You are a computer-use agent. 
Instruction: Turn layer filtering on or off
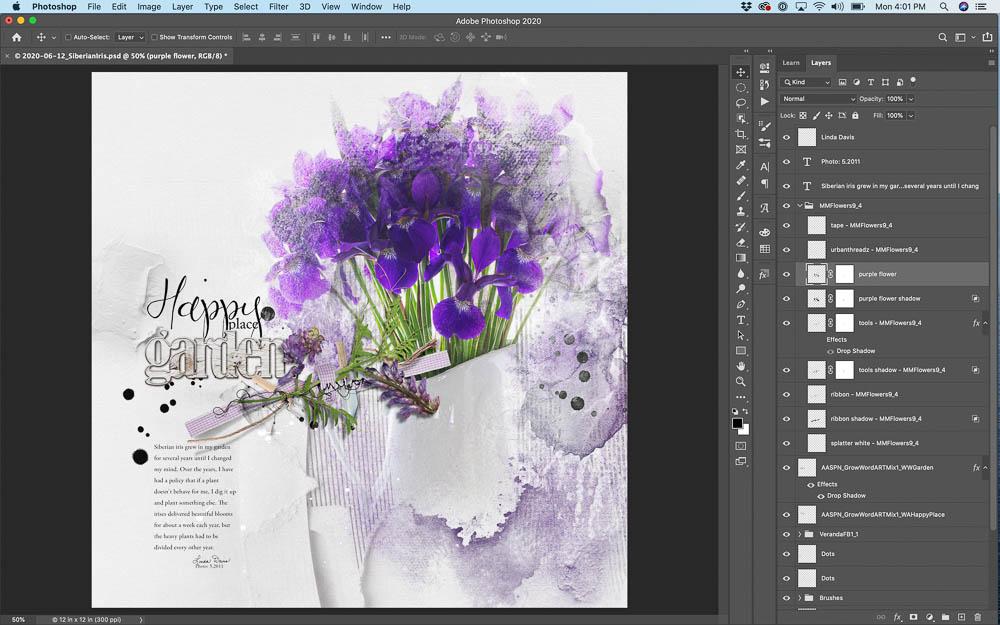[x=913, y=81]
